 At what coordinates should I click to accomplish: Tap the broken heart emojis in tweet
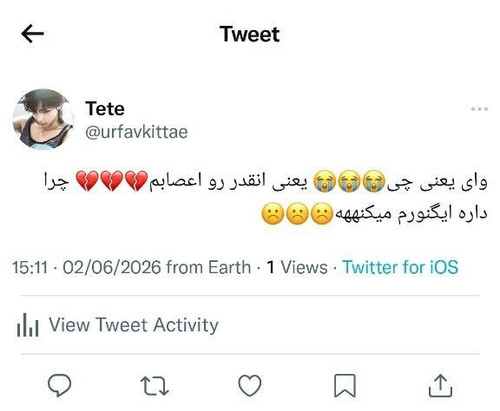(112, 181)
